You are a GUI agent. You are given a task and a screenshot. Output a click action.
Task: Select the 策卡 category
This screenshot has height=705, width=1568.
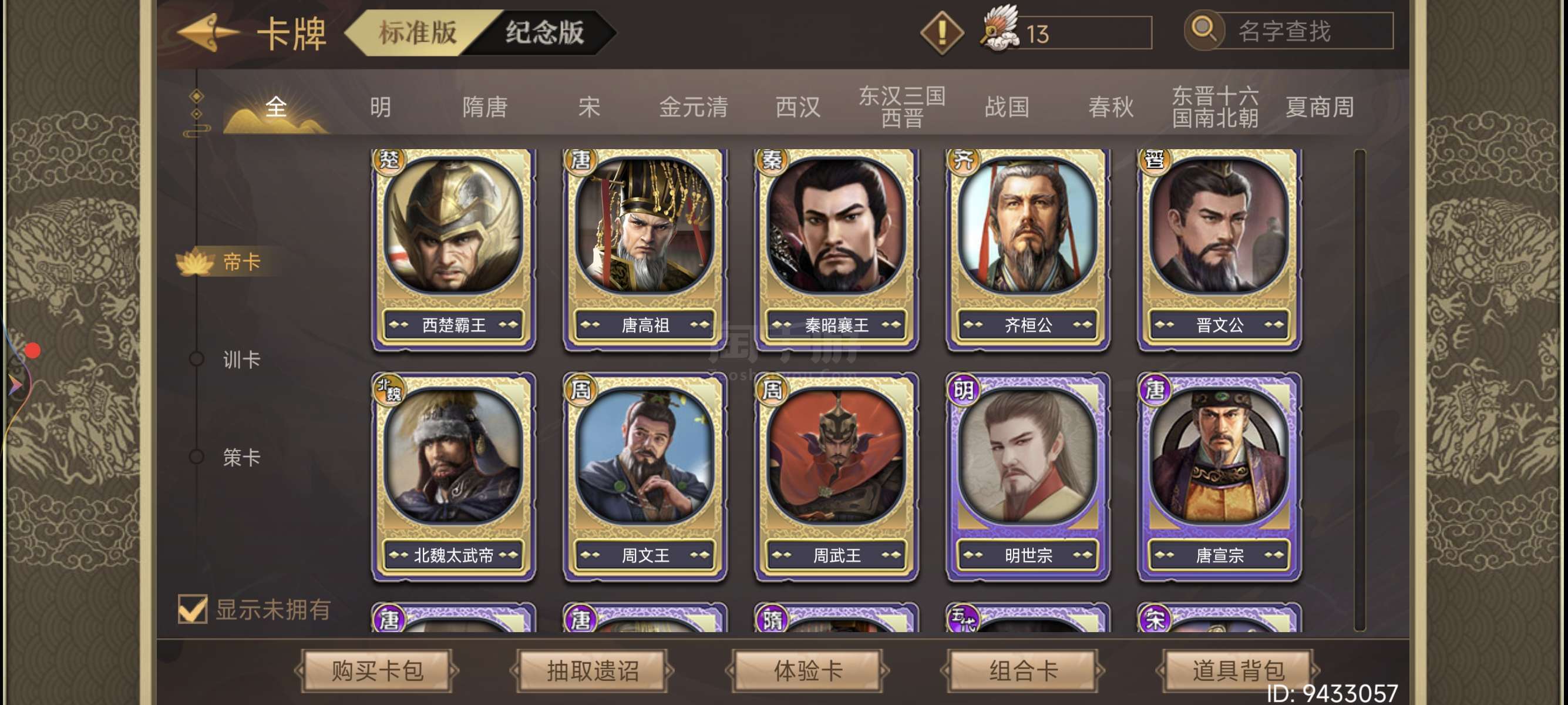pos(241,456)
